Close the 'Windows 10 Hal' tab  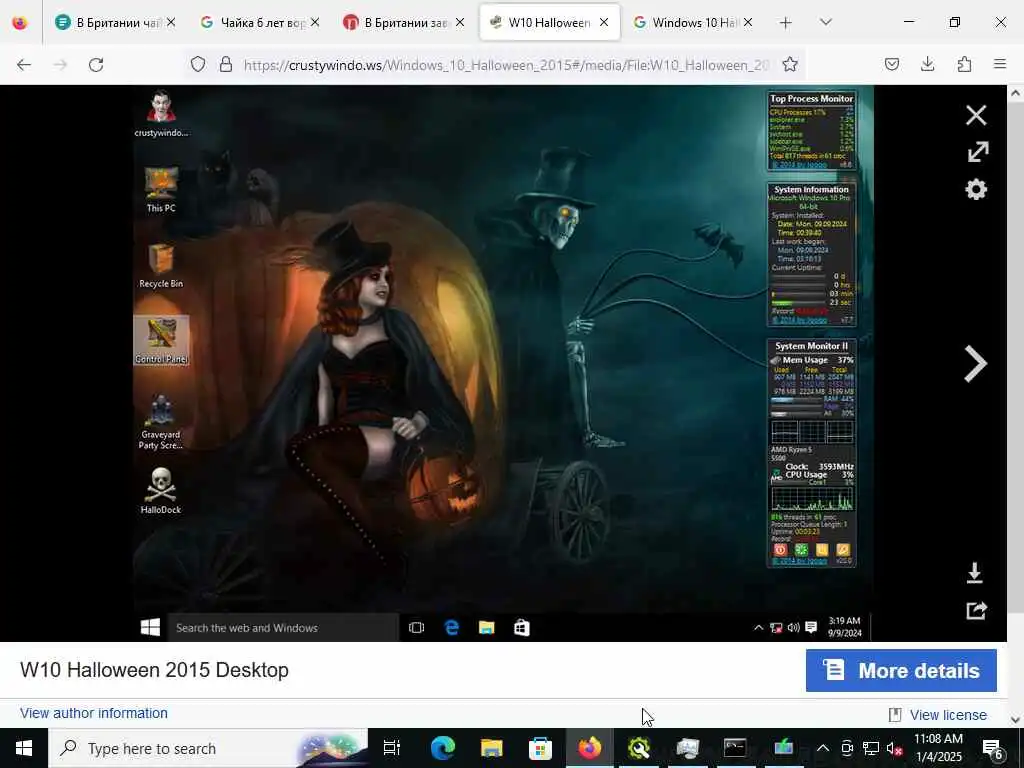pos(748,22)
